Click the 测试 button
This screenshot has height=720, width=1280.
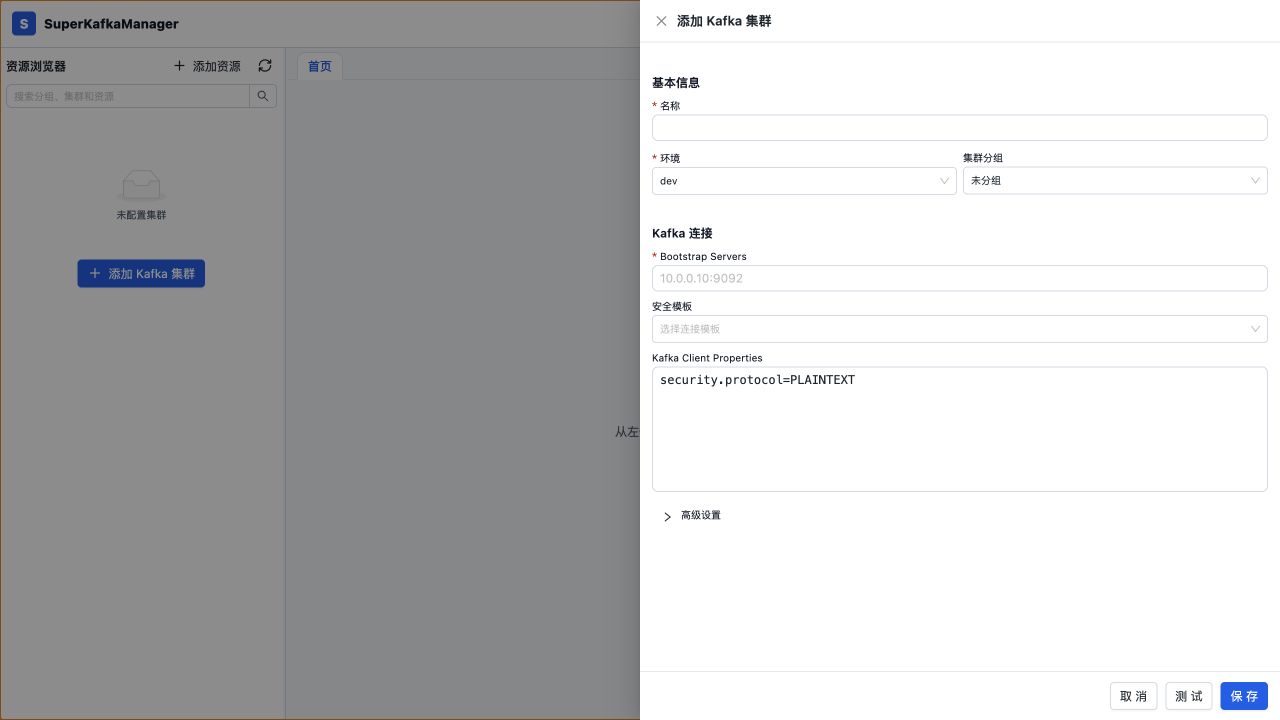tap(1189, 696)
